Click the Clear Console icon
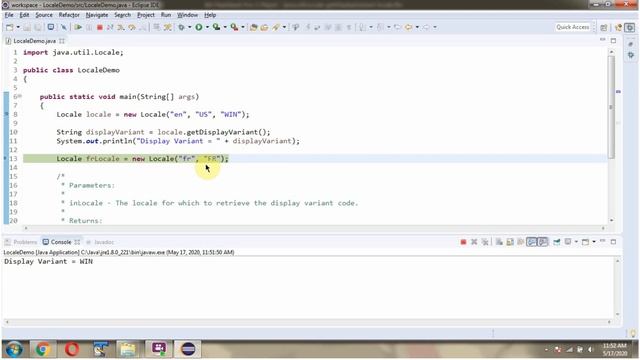640x360 pixels. [499, 242]
